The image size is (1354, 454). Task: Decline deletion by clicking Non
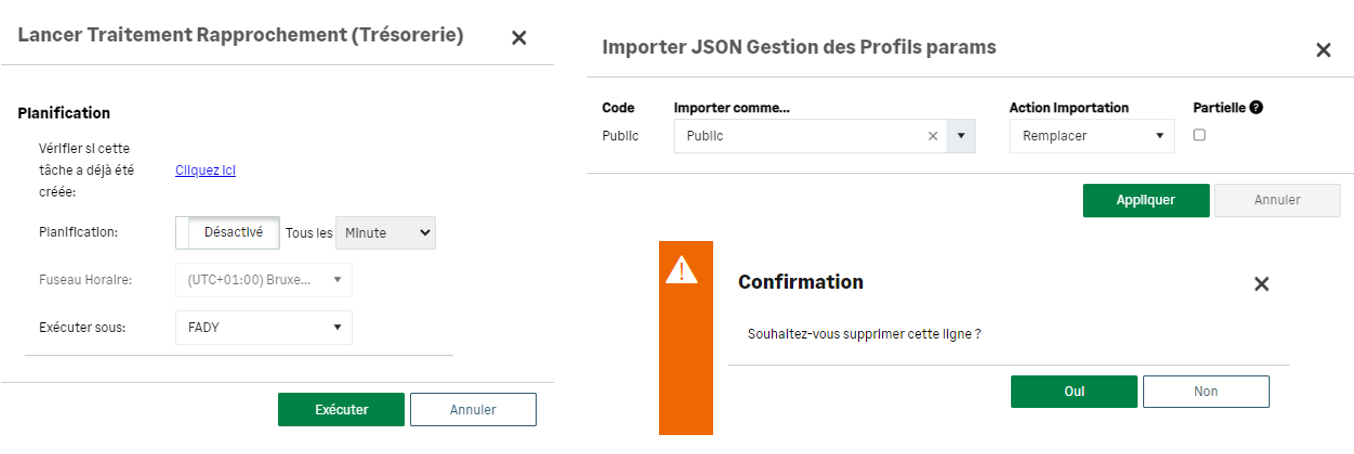click(x=1205, y=391)
